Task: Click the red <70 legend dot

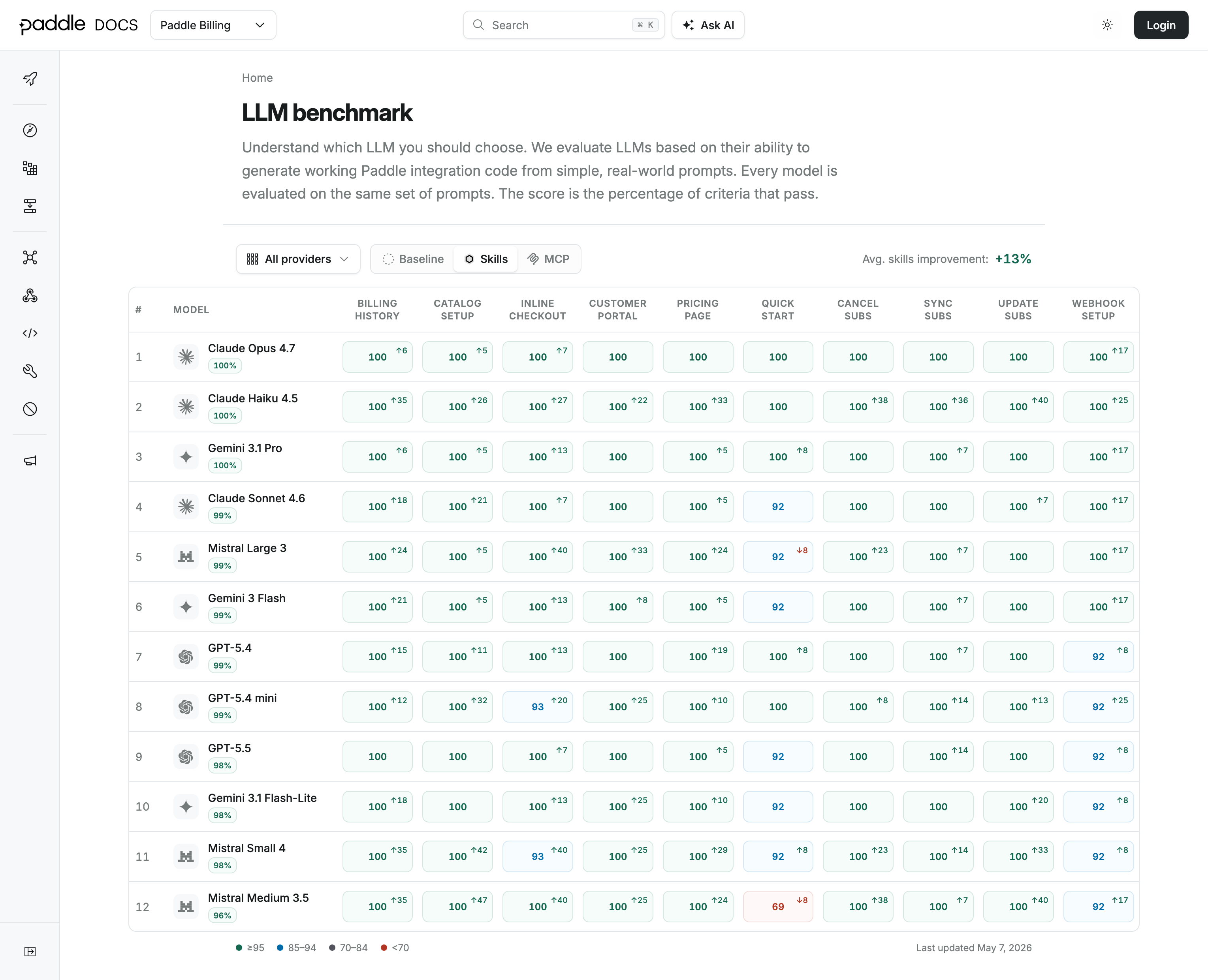Action: point(384,948)
